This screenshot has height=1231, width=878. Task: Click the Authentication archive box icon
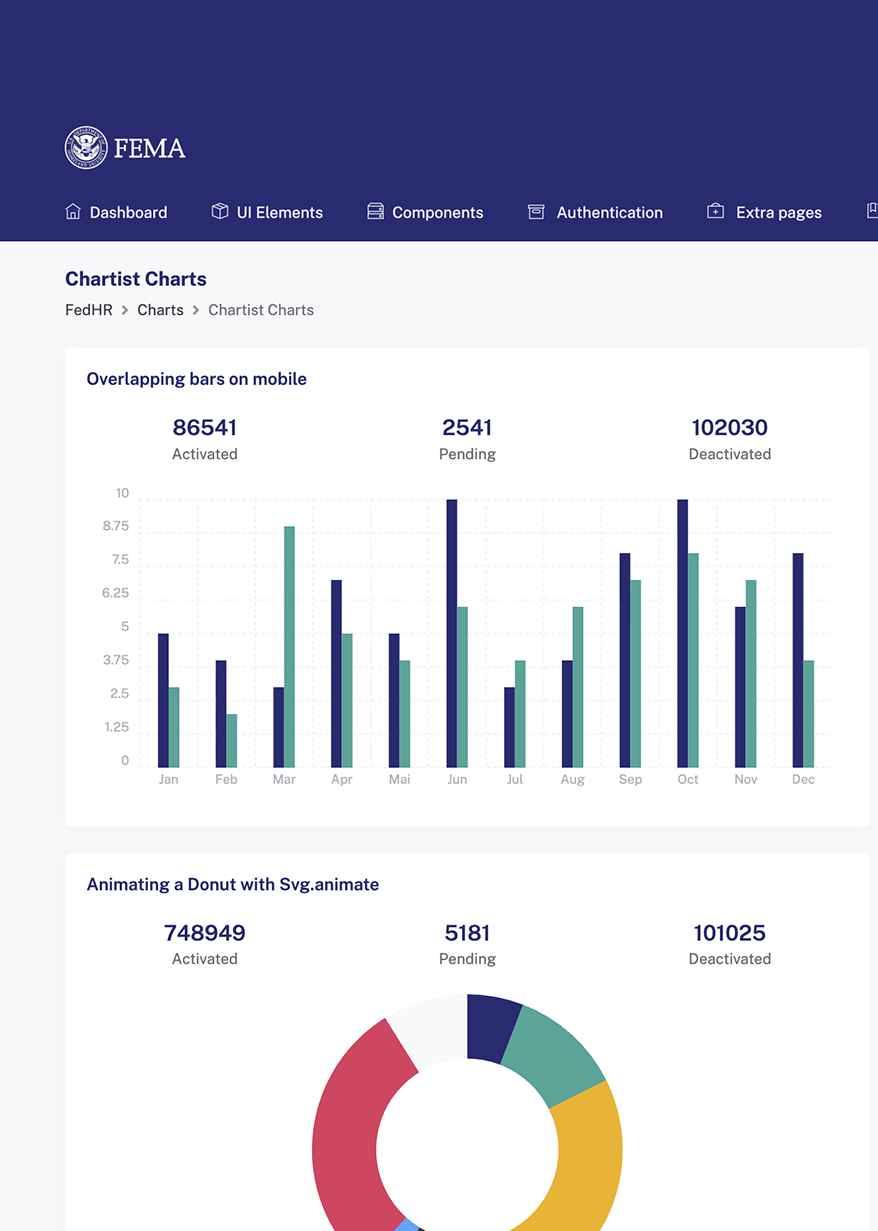click(x=536, y=211)
